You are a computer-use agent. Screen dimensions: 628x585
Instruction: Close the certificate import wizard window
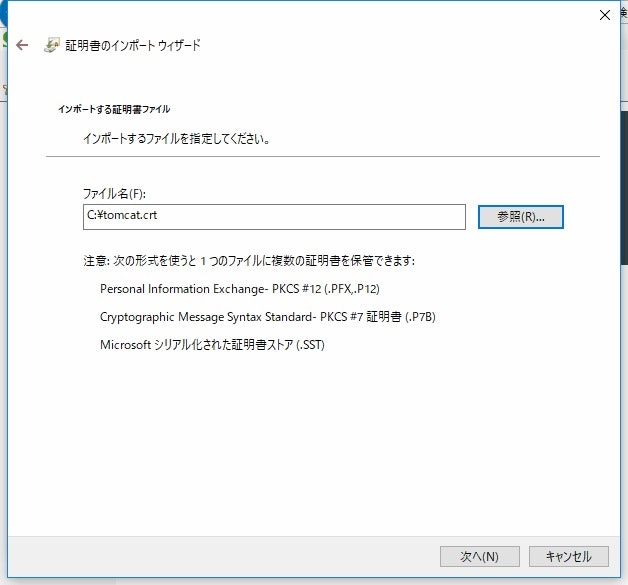[x=604, y=15]
